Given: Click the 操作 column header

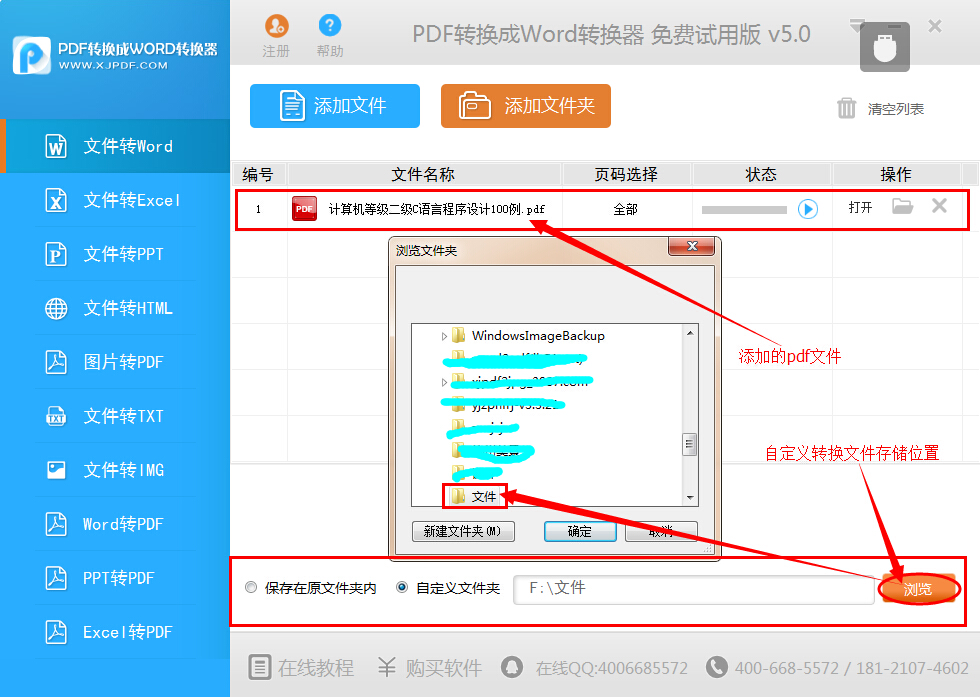Looking at the screenshot, I should tap(896, 174).
